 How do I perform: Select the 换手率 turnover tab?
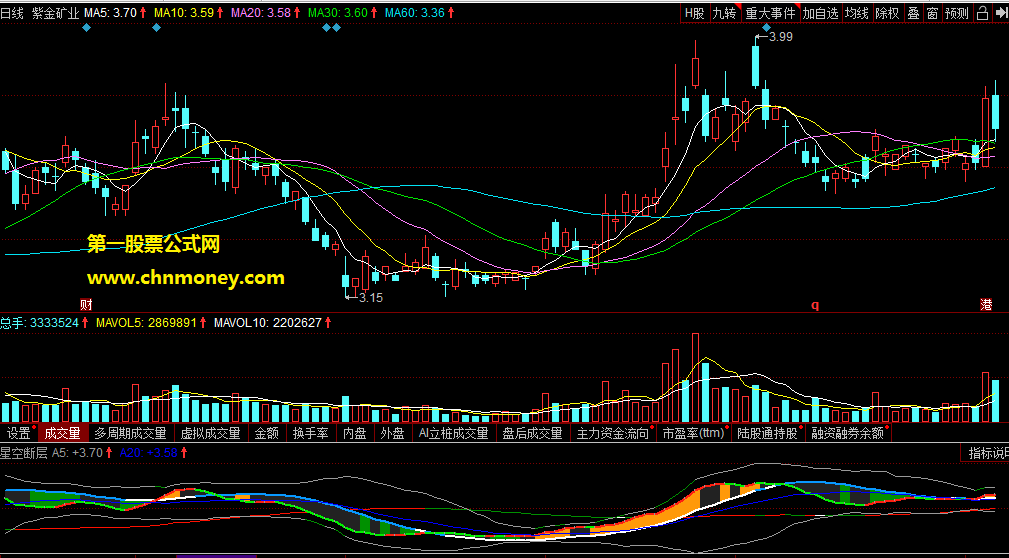[310, 434]
